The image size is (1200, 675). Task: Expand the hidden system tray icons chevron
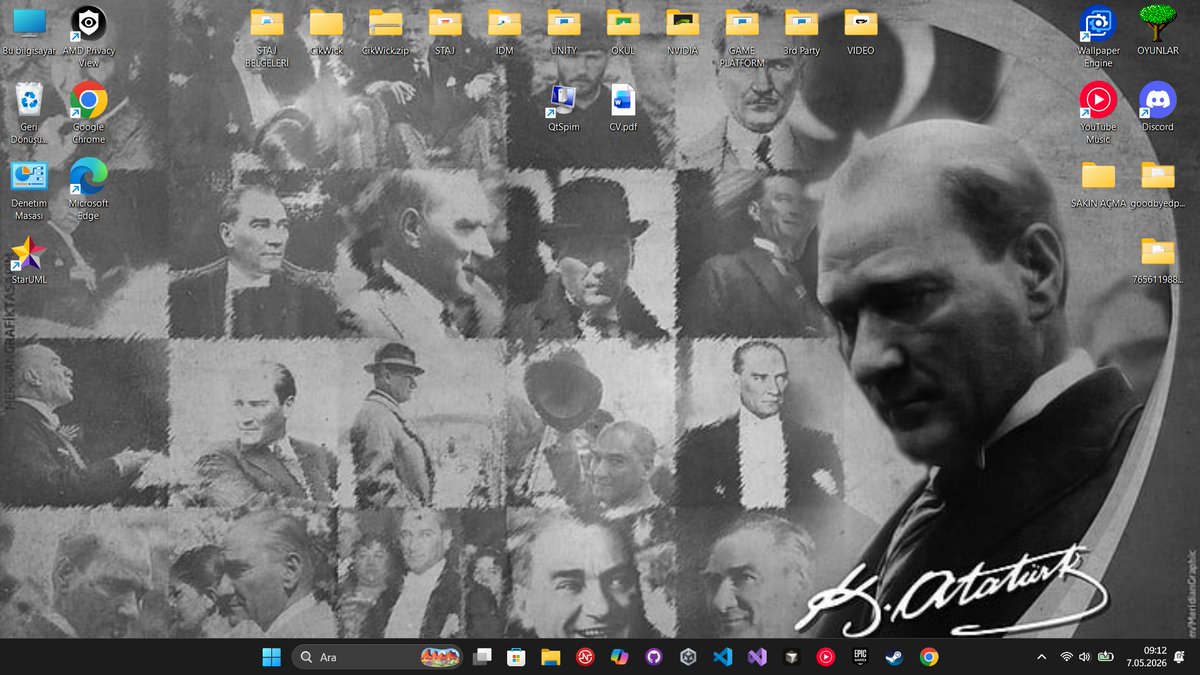click(x=1042, y=657)
